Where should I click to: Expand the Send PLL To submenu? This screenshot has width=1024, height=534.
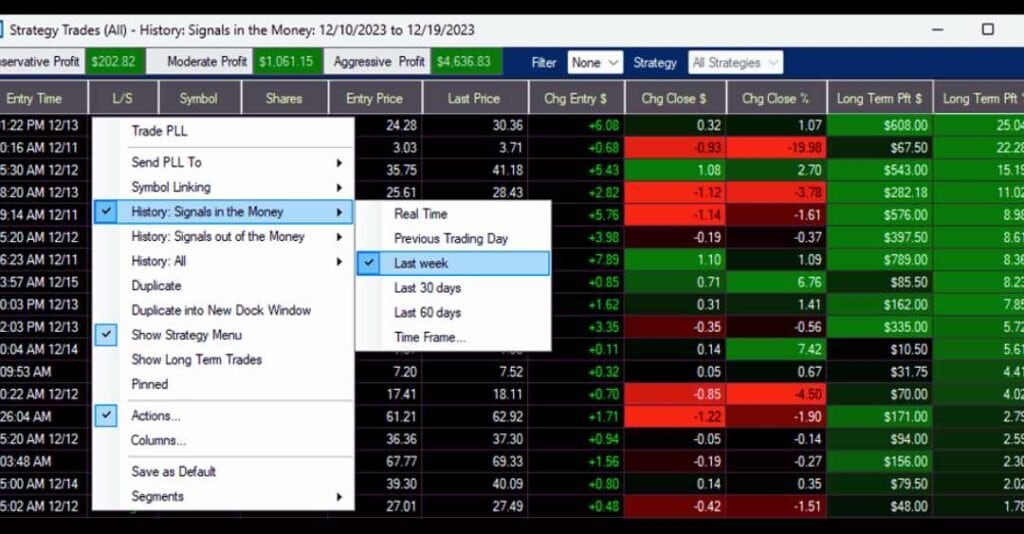click(166, 162)
